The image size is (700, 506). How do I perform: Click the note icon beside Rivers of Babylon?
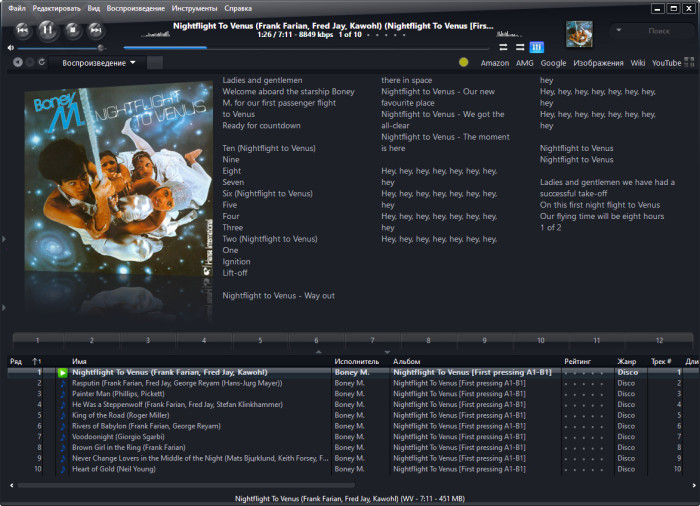coord(62,426)
